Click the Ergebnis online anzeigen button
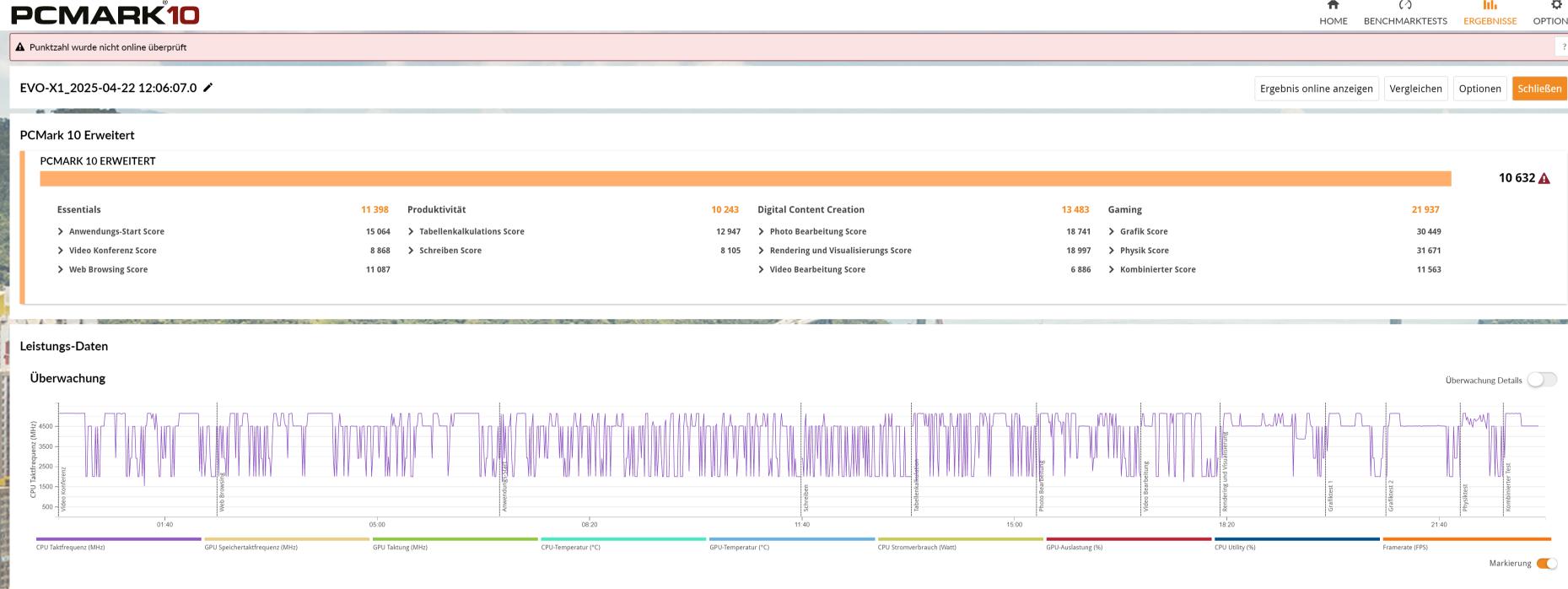The width and height of the screenshot is (1568, 589). (x=1316, y=89)
